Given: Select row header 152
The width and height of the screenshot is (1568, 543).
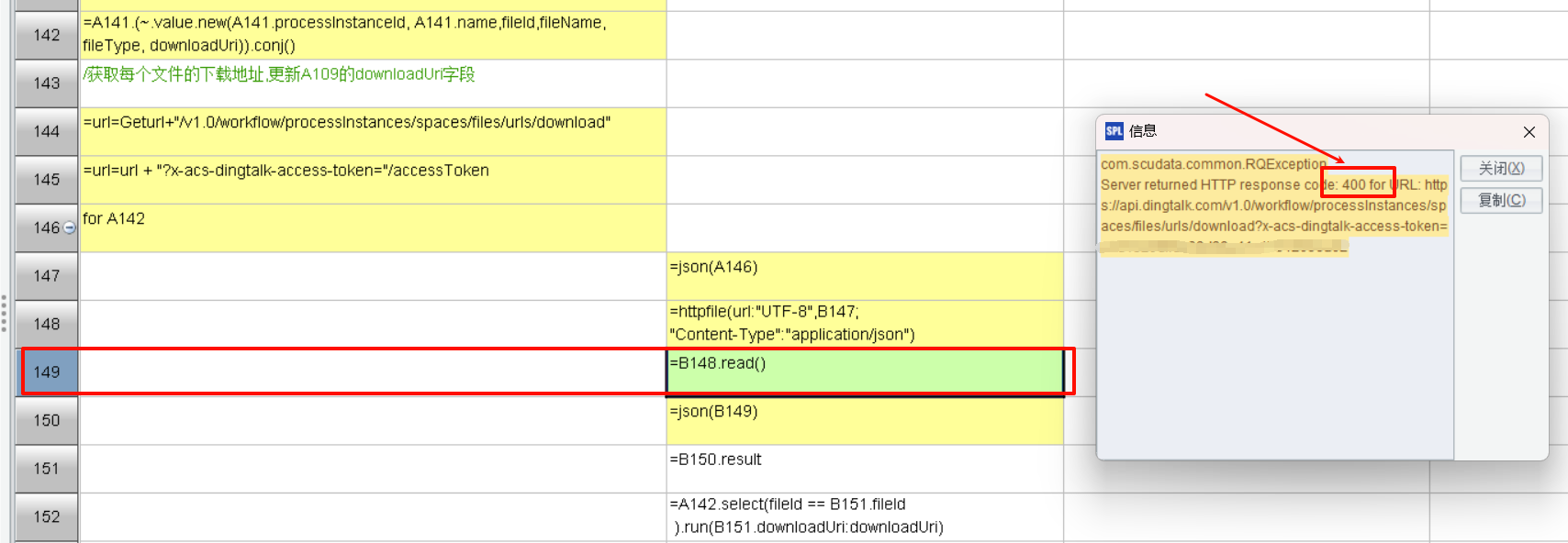Looking at the screenshot, I should point(46,517).
